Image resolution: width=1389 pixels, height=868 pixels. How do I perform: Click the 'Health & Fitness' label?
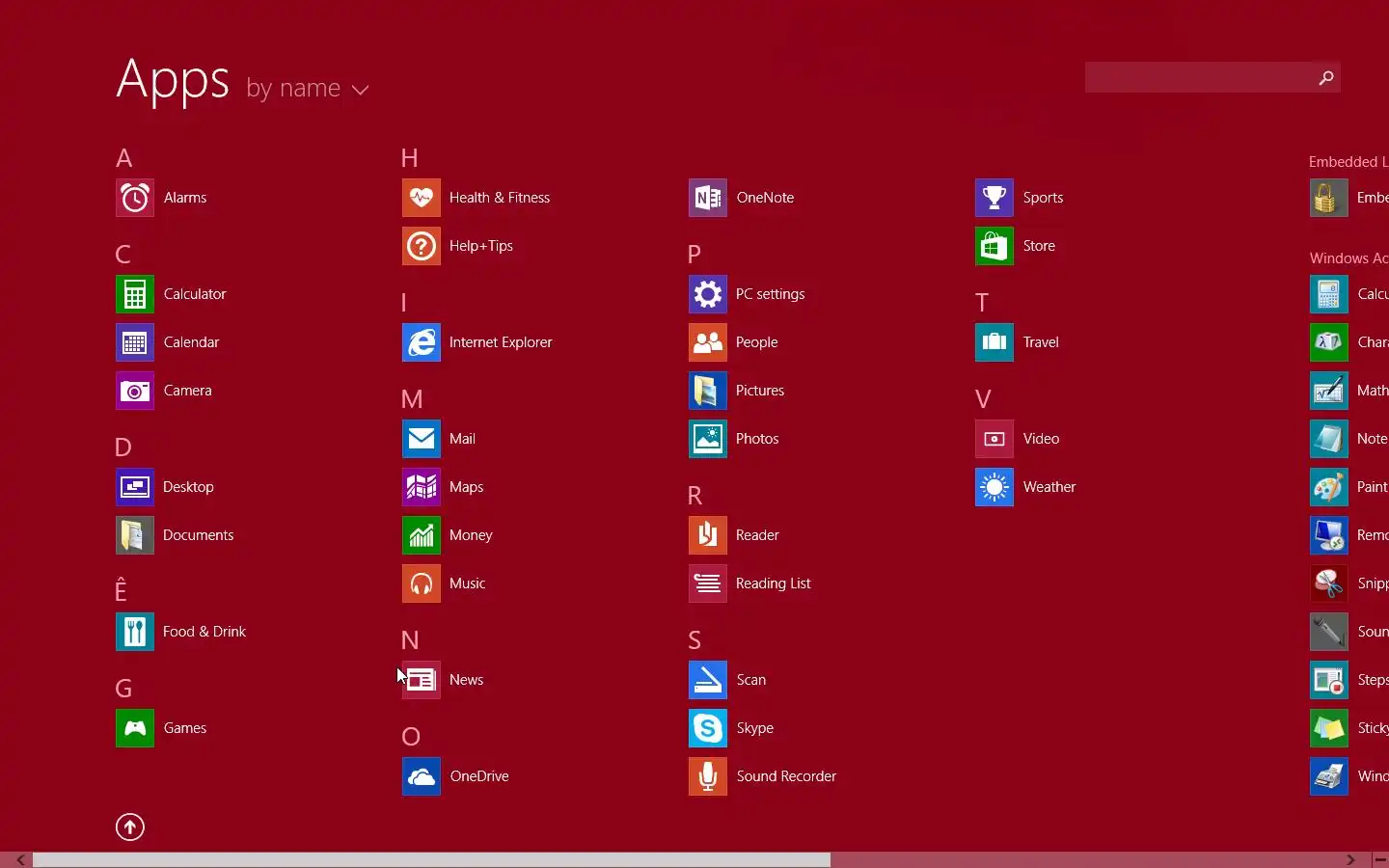[500, 198]
